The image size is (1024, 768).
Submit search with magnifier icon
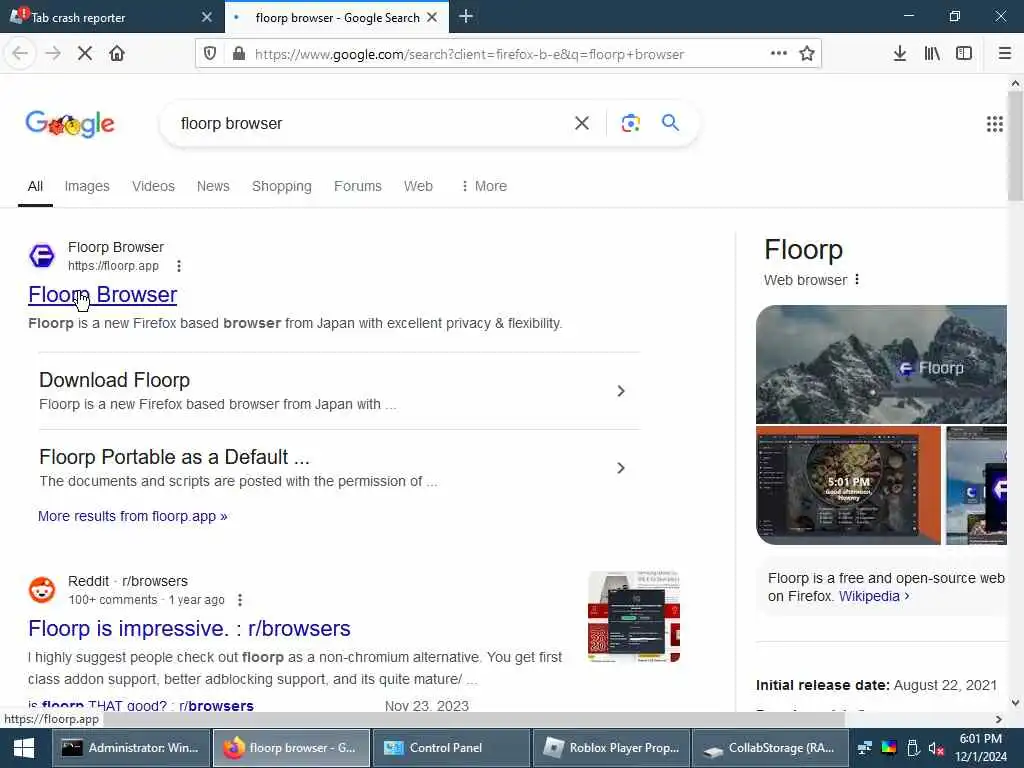click(x=670, y=123)
